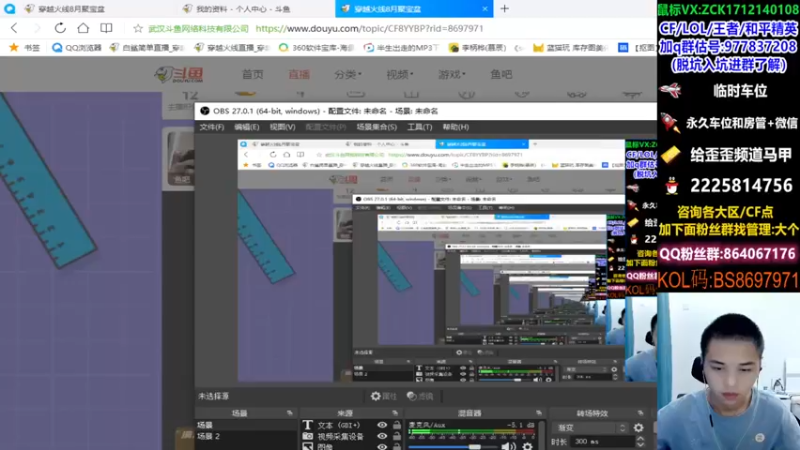Toggle lock on 视频采集设备 source
This screenshot has height=450, width=800.
click(x=396, y=436)
